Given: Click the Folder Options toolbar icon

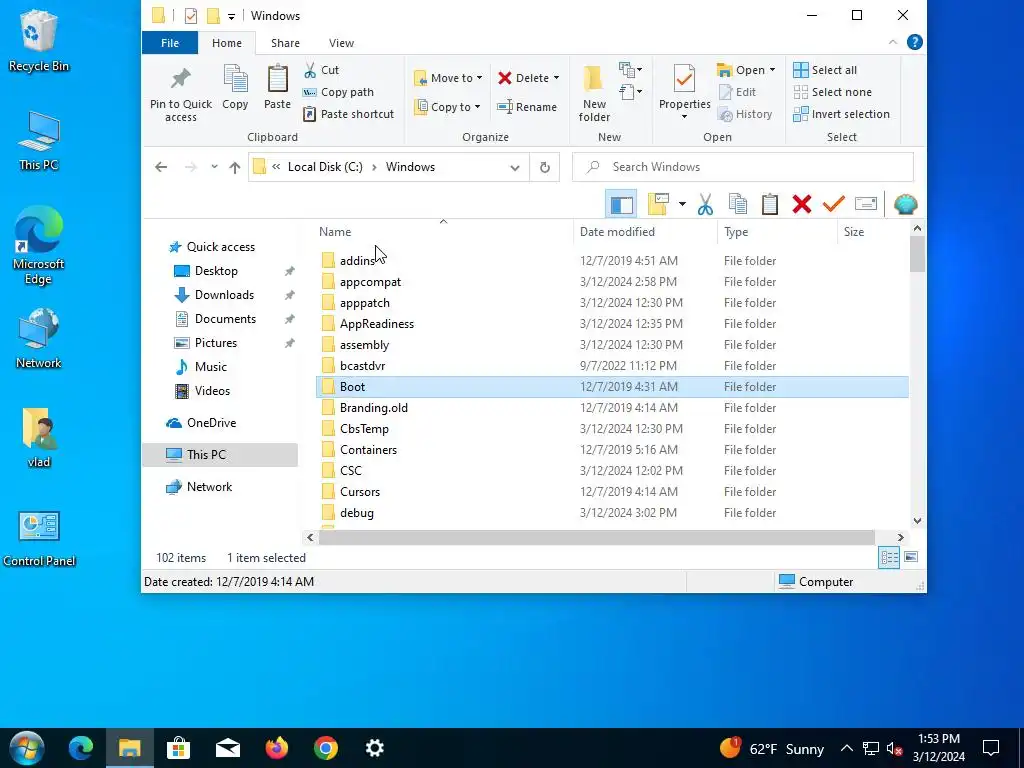Looking at the screenshot, I should pyautogui.click(x=658, y=204).
